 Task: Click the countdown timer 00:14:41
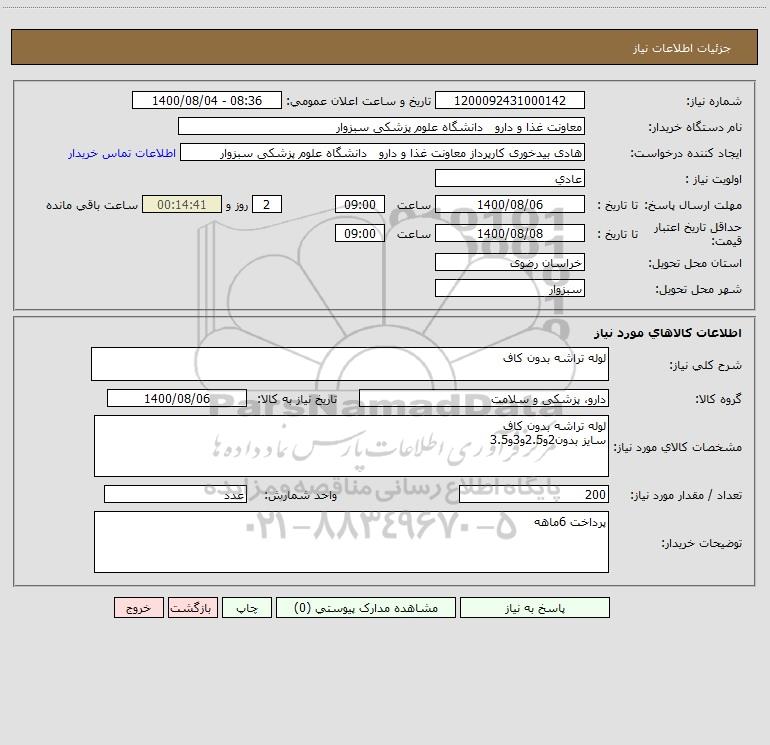pos(182,204)
